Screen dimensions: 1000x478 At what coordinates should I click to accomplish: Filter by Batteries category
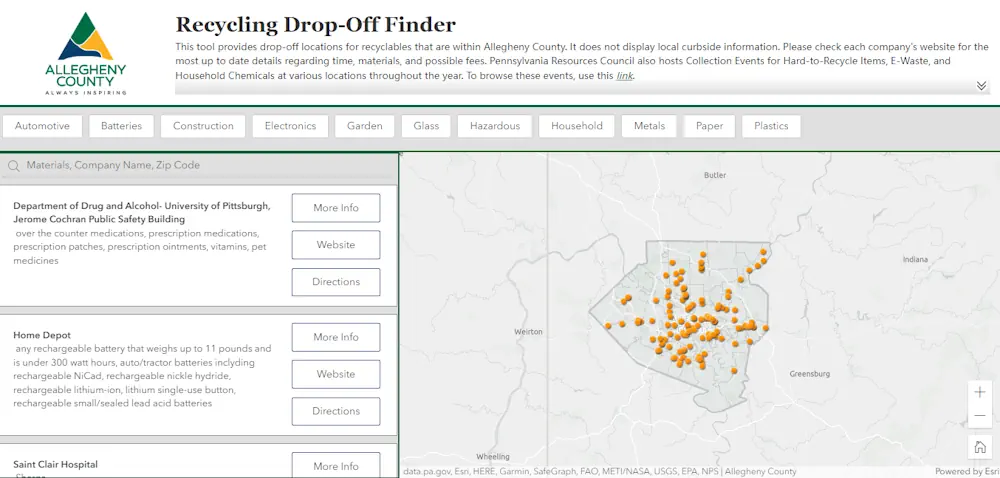121,126
